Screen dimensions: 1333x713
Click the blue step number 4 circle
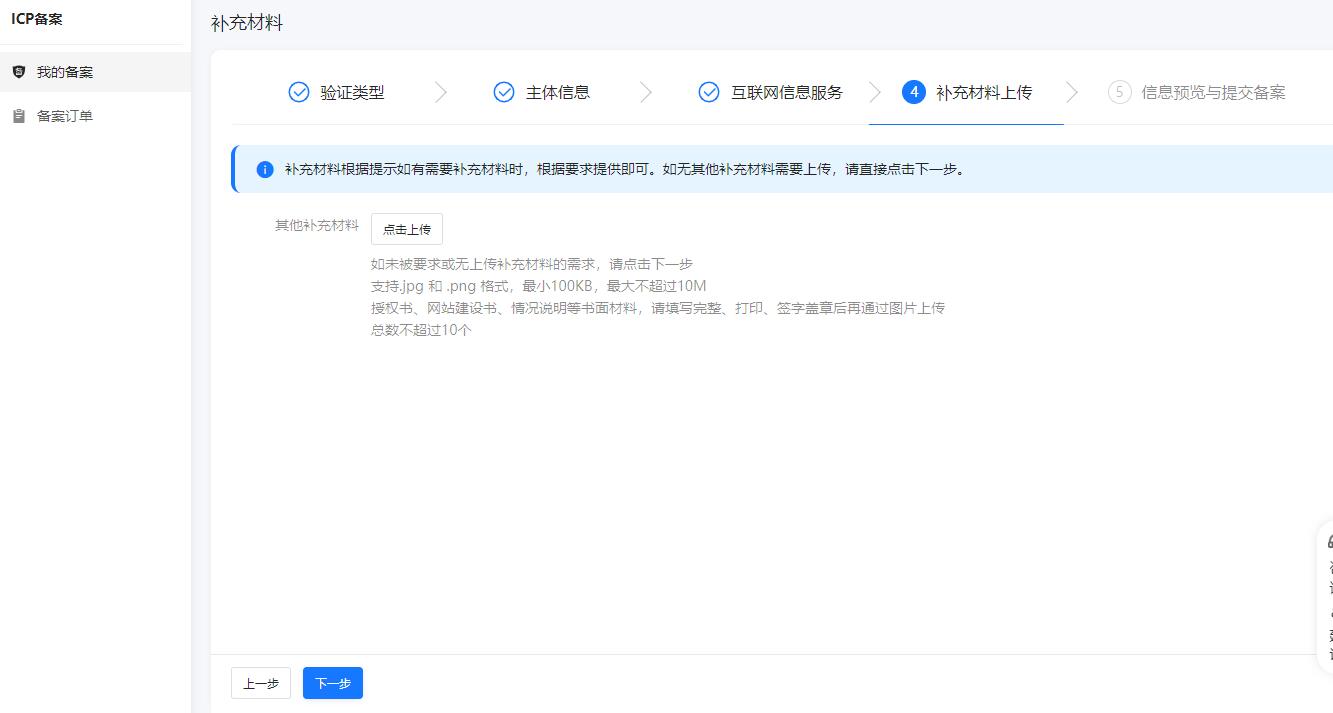[x=913, y=92]
